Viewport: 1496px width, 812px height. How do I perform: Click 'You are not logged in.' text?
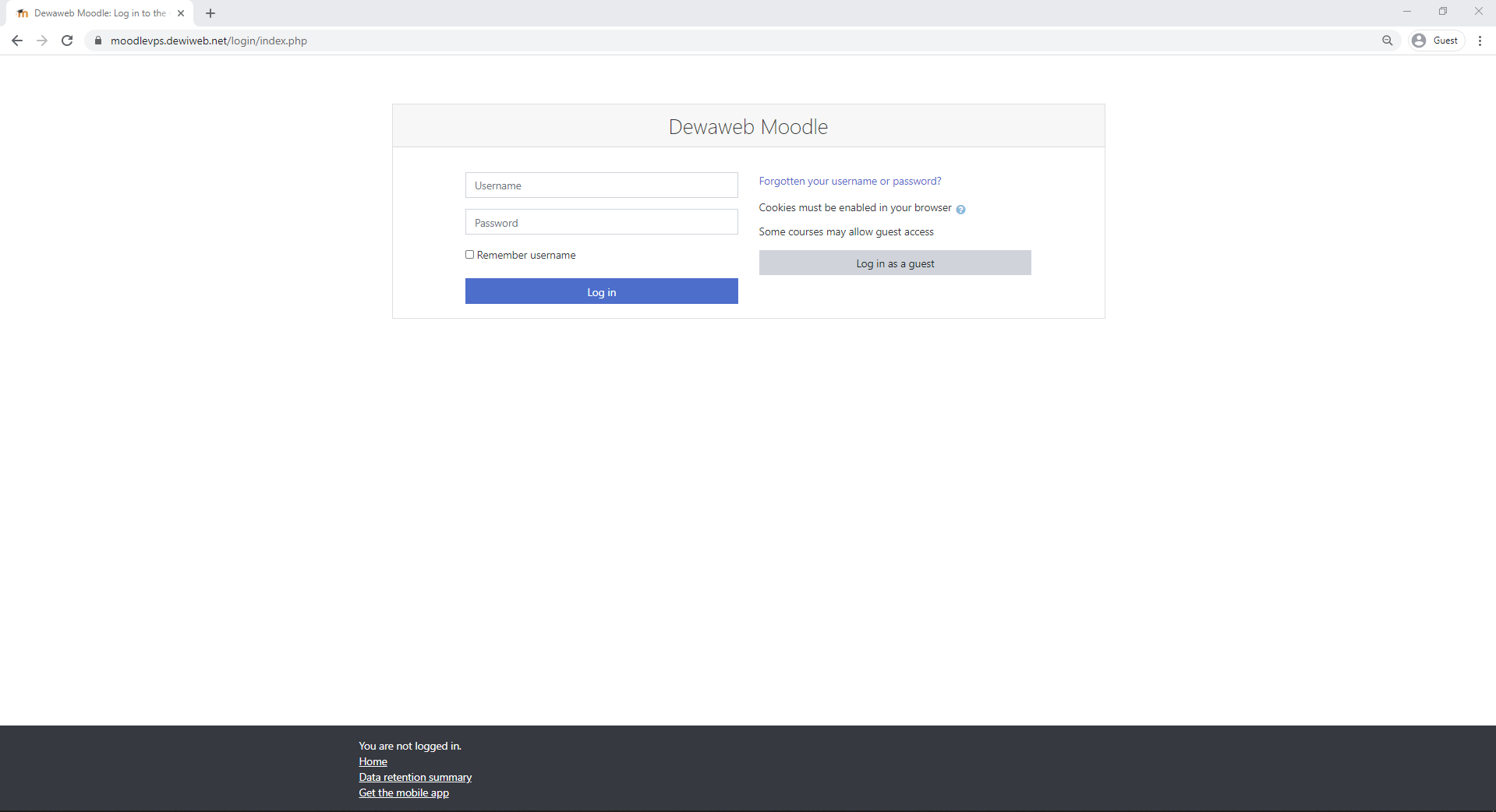[410, 746]
